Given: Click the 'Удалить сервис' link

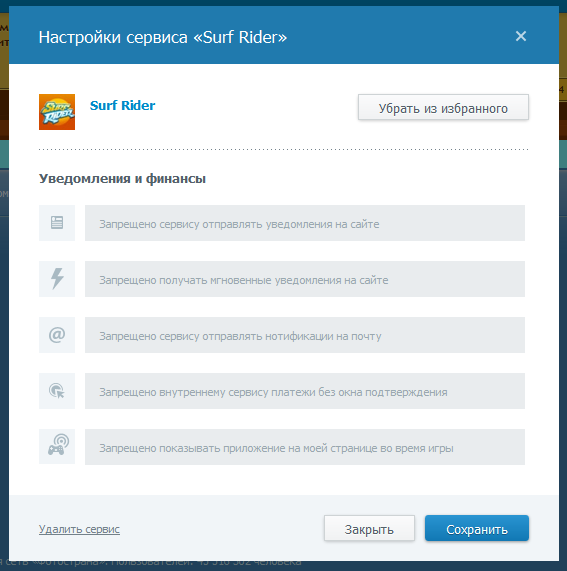Looking at the screenshot, I should (x=79, y=529).
